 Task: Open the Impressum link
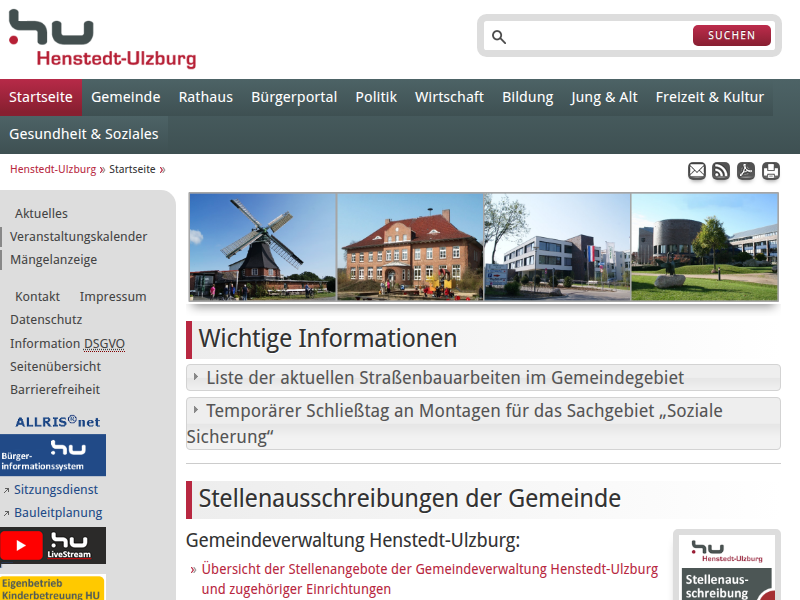[x=113, y=296]
